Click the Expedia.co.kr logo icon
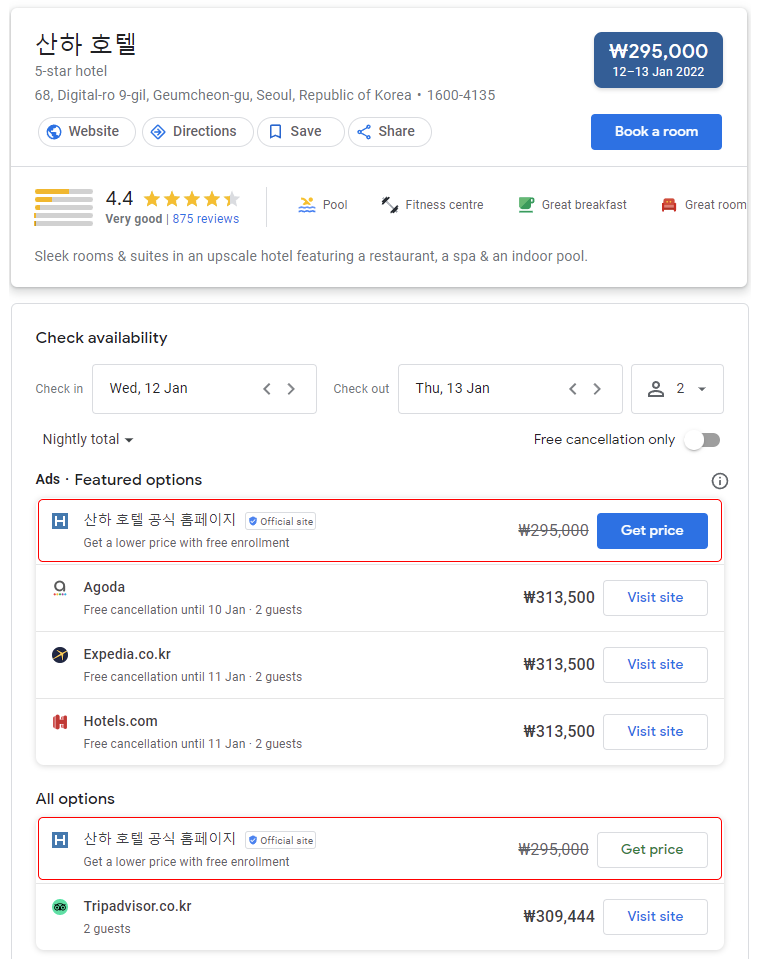 (x=60, y=655)
